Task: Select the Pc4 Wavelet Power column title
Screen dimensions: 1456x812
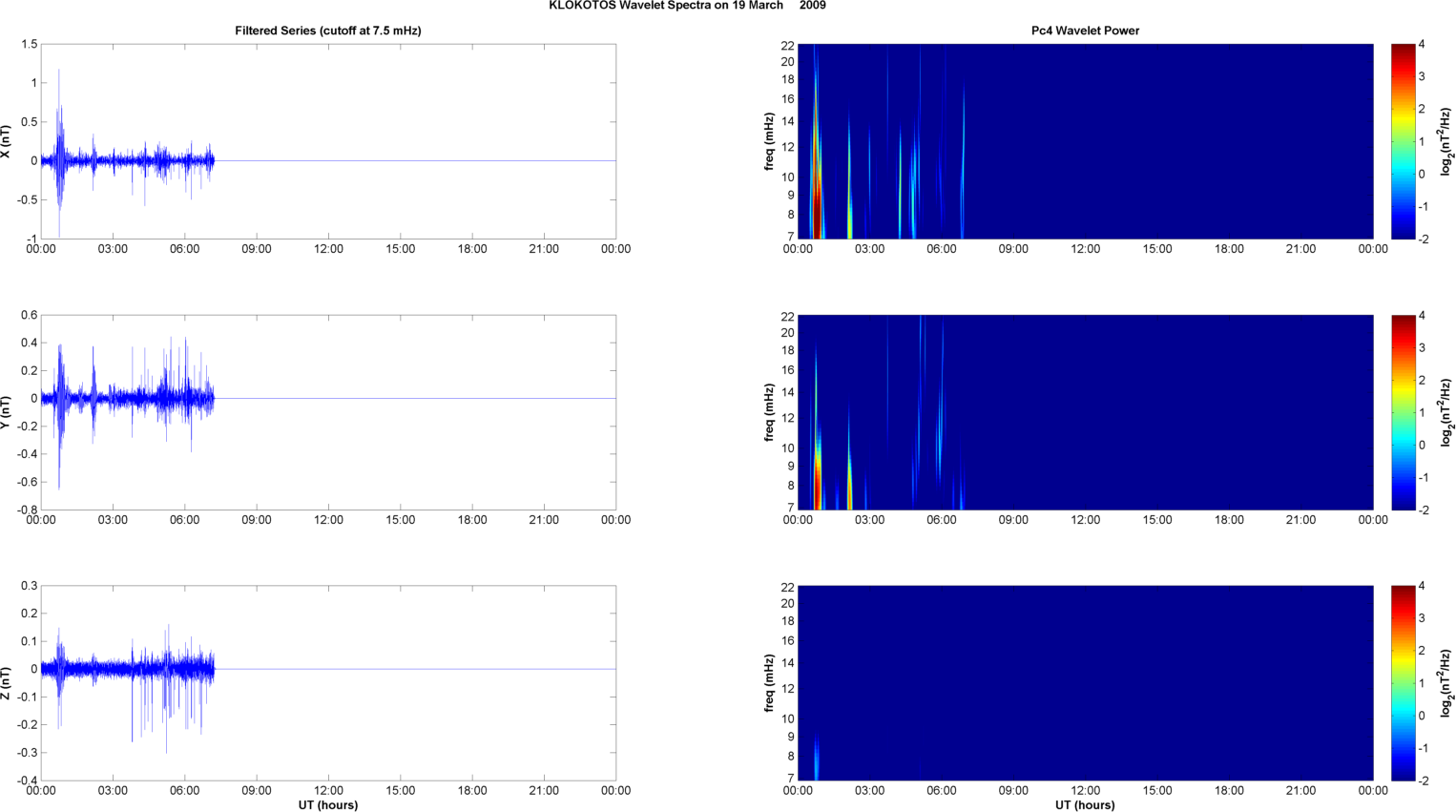Action: 1085,31
